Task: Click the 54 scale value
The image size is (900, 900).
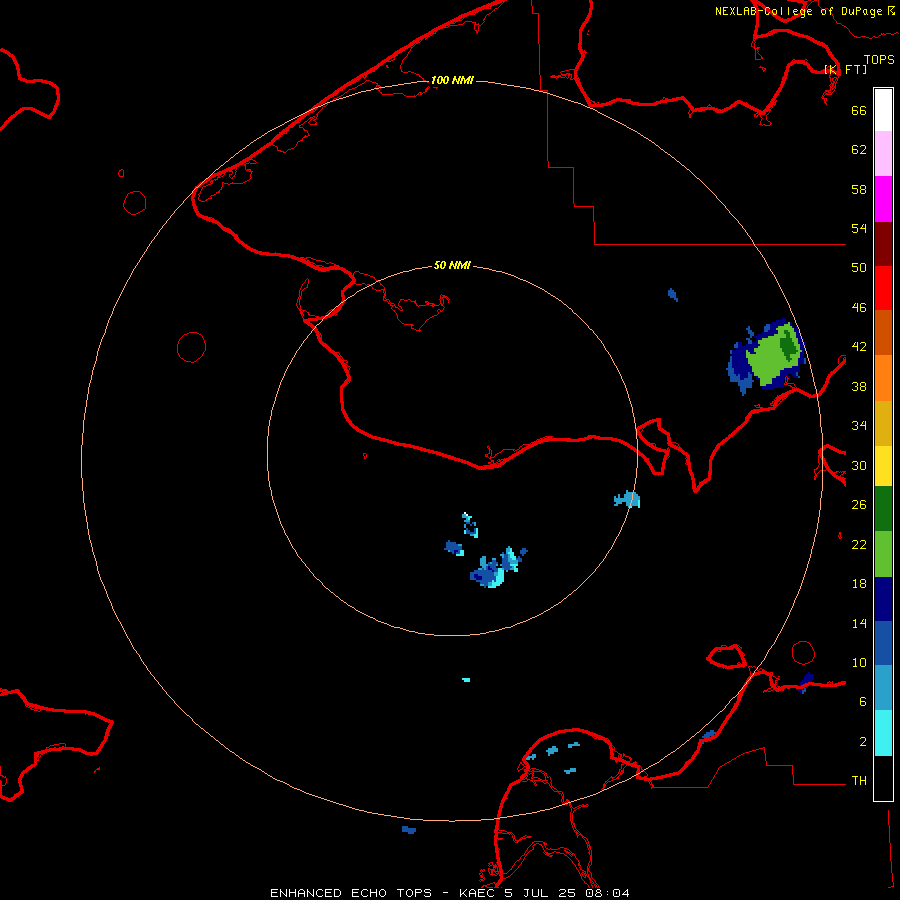Action: [859, 228]
